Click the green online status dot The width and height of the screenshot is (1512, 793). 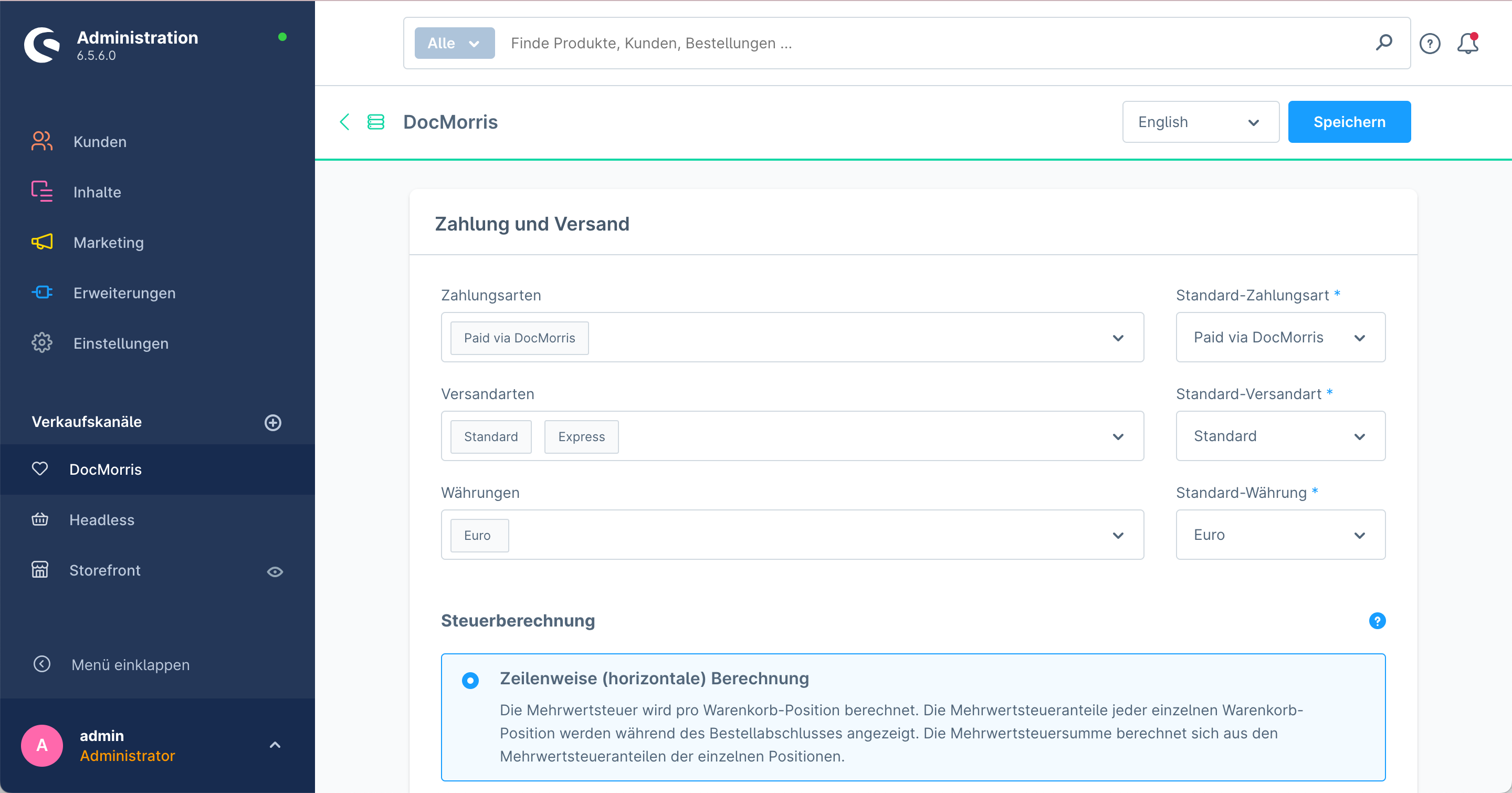point(282,37)
